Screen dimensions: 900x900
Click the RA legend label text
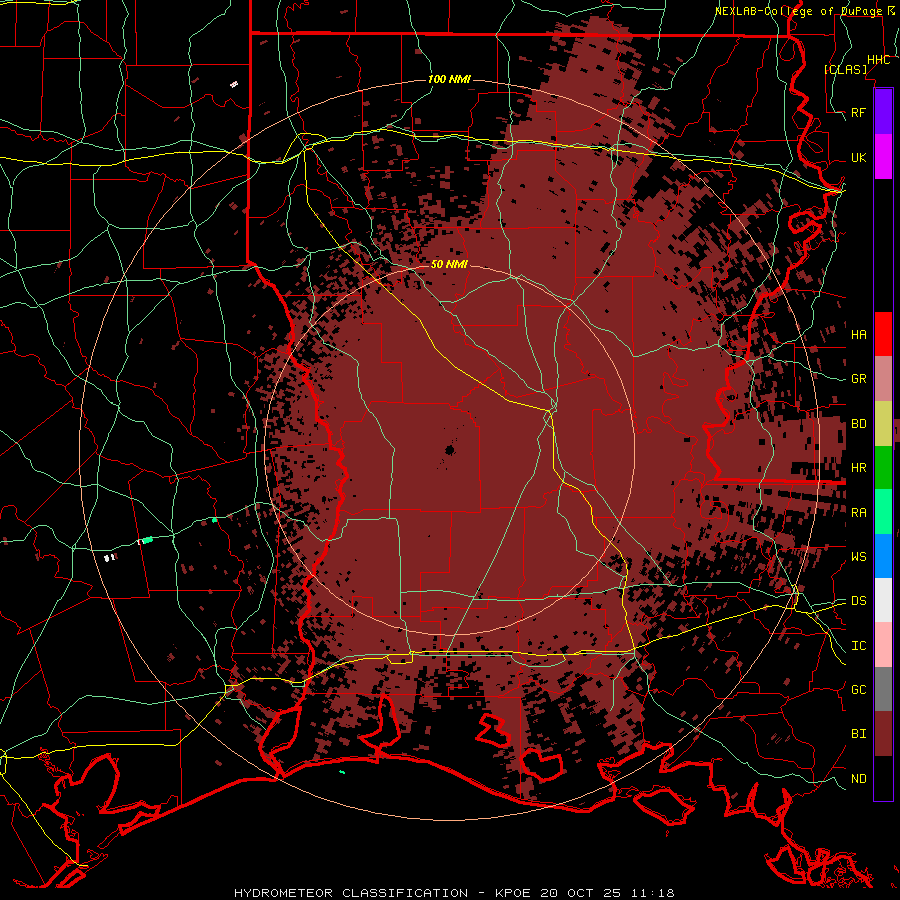(859, 513)
